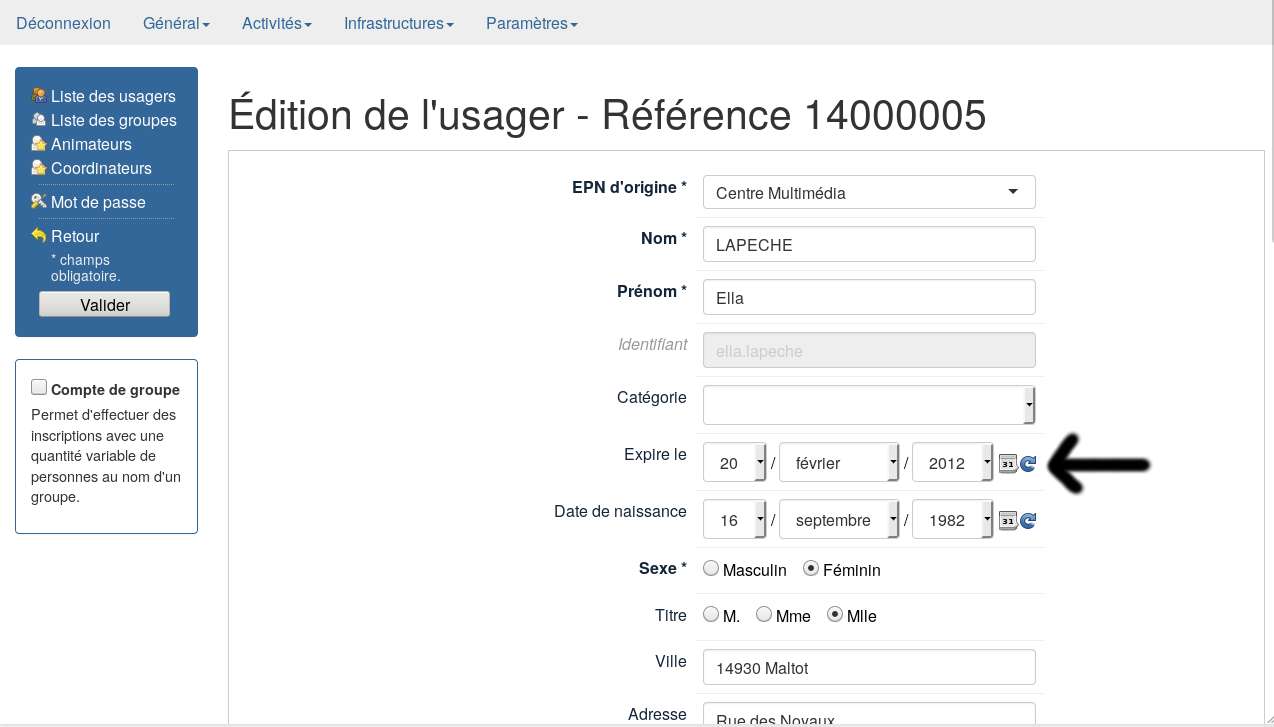Click the Coordinateurs sidebar icon
Viewport: 1274px width, 727px height.
[39, 168]
